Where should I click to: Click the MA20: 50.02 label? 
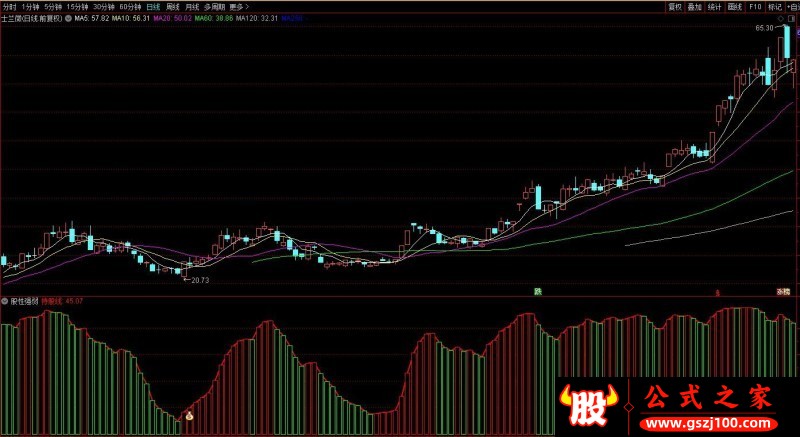point(172,18)
